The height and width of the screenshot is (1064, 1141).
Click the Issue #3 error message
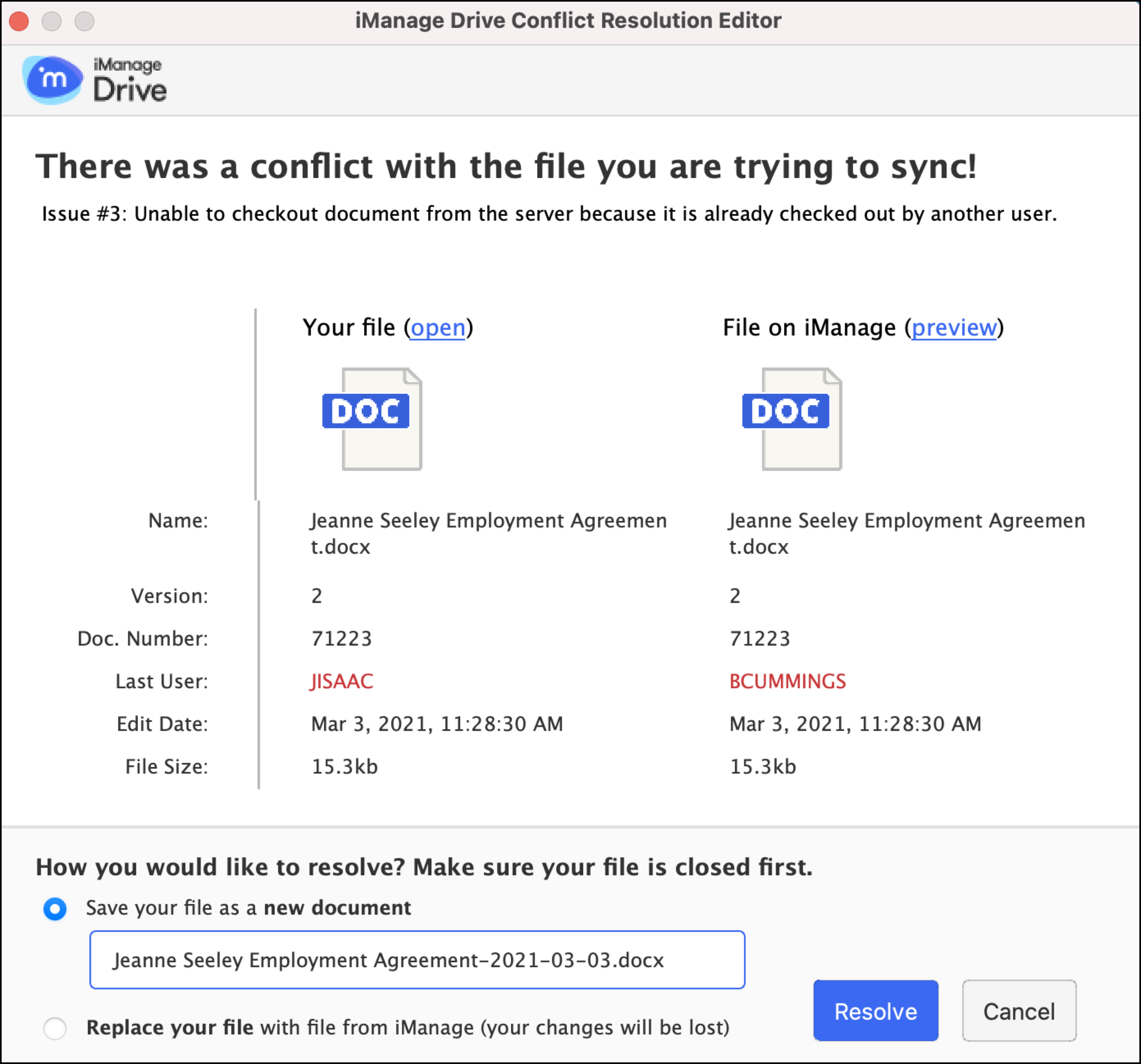tap(549, 214)
